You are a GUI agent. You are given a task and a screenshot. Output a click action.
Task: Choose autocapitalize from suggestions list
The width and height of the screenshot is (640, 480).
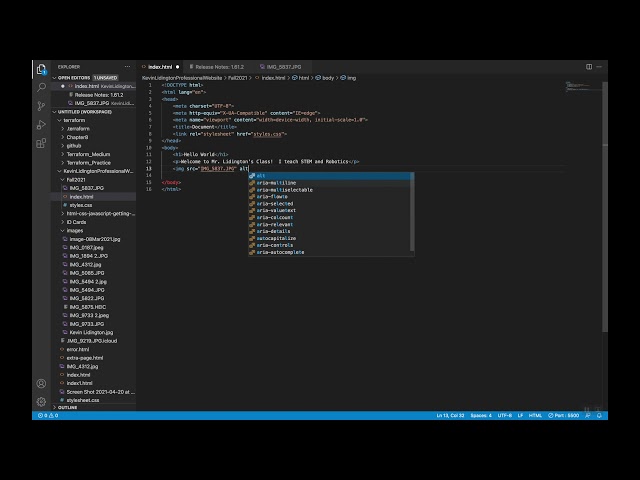click(330, 238)
